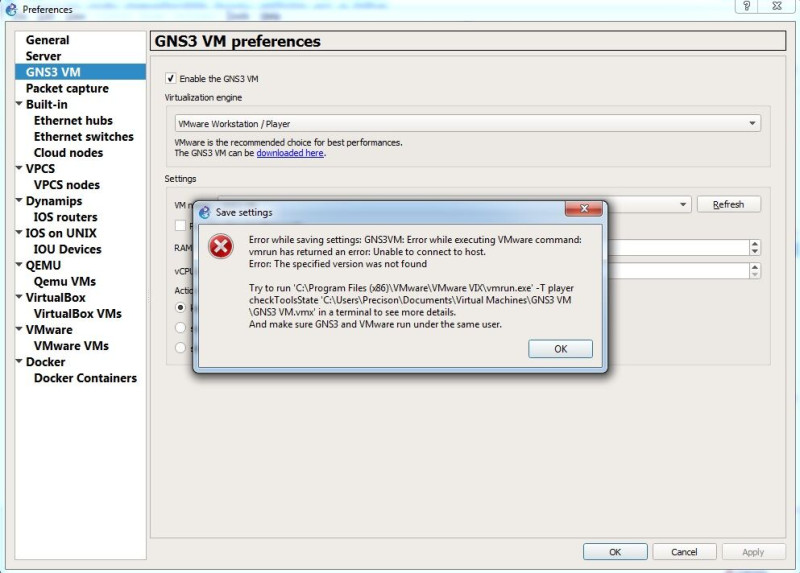Screen dimensions: 800x573
Task: Open General preferences page
Action: (47, 40)
